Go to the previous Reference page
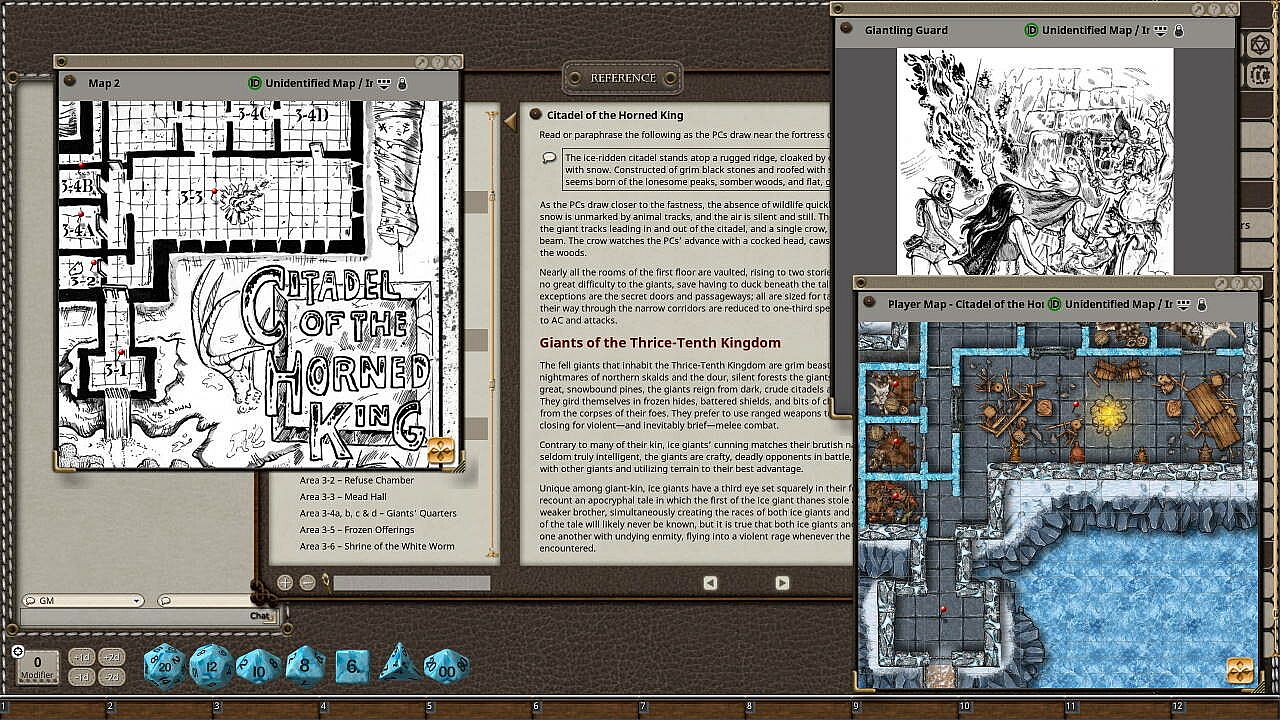The image size is (1280, 720). (710, 583)
